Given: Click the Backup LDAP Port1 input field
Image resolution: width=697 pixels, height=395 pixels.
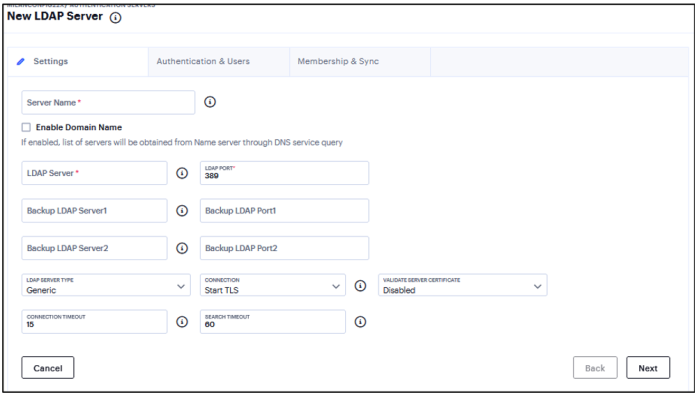Looking at the screenshot, I should point(284,211).
